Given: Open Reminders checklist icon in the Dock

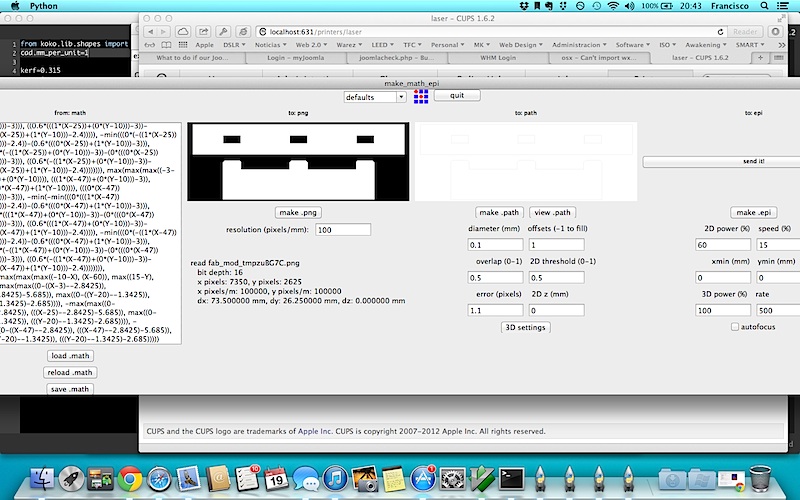Looking at the screenshot, I should (x=247, y=479).
